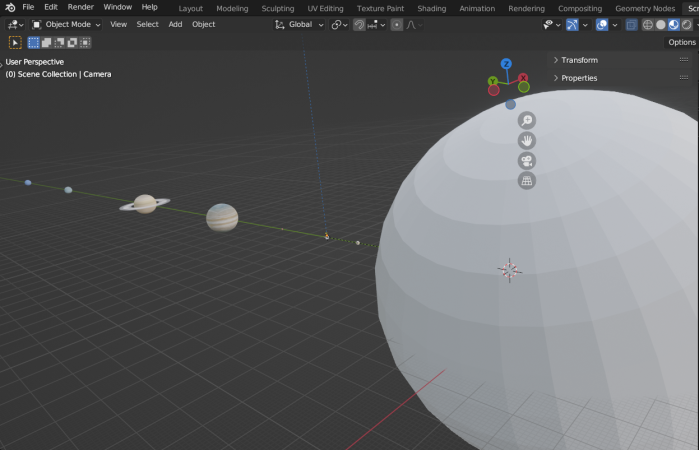Click the pan view hand icon
The width and height of the screenshot is (699, 450).
[x=526, y=141]
